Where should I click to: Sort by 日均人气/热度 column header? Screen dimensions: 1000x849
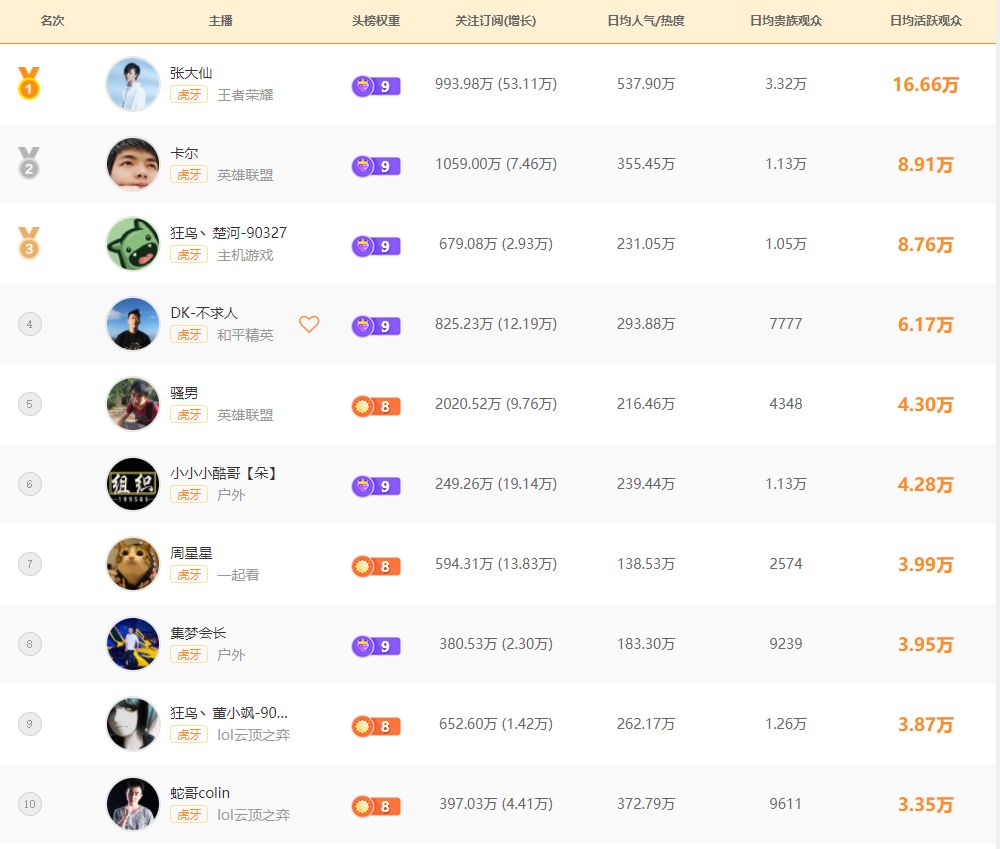point(646,21)
